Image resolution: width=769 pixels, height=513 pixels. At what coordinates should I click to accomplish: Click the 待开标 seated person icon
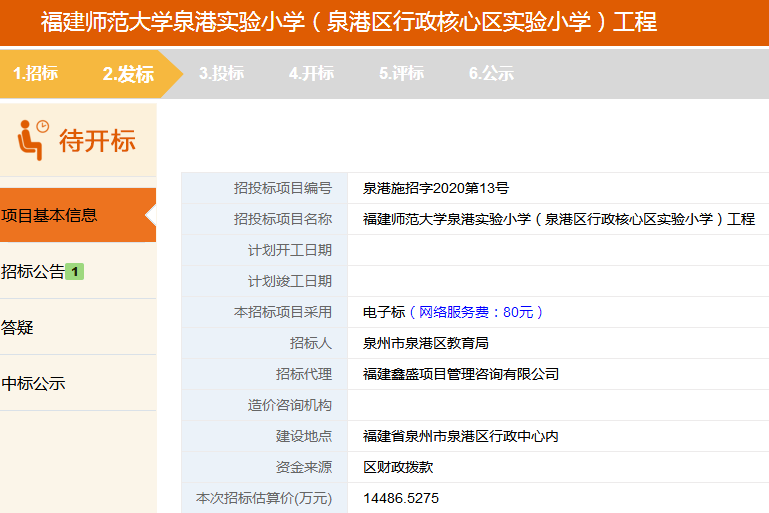[x=33, y=140]
